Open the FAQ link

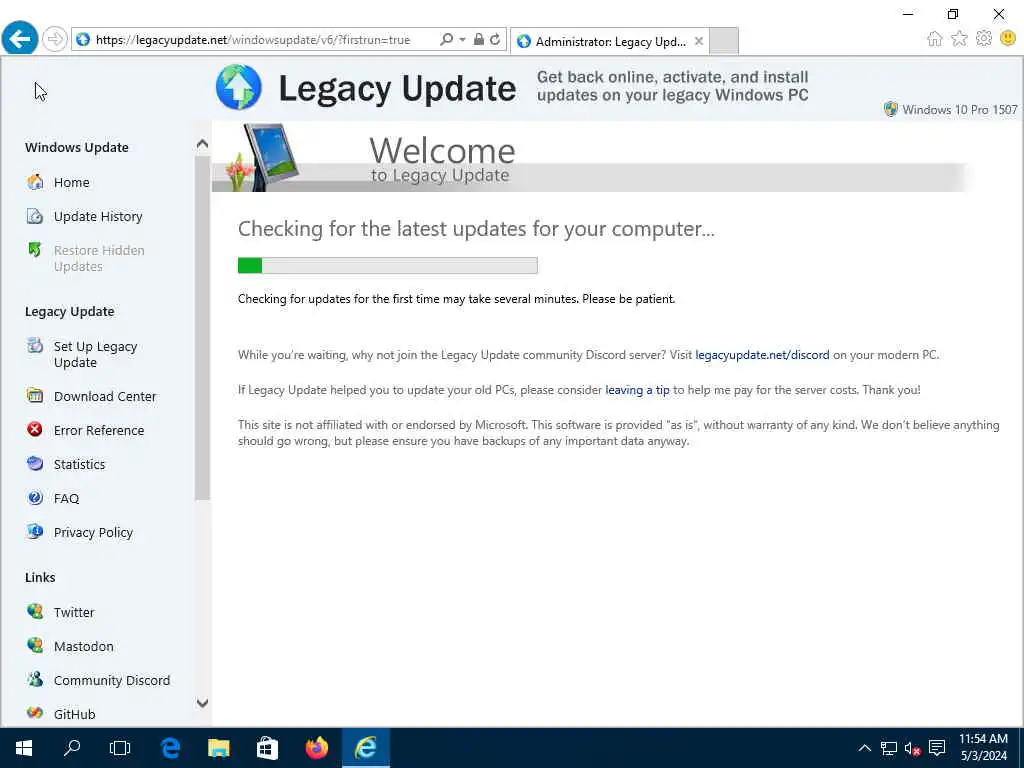coord(67,498)
